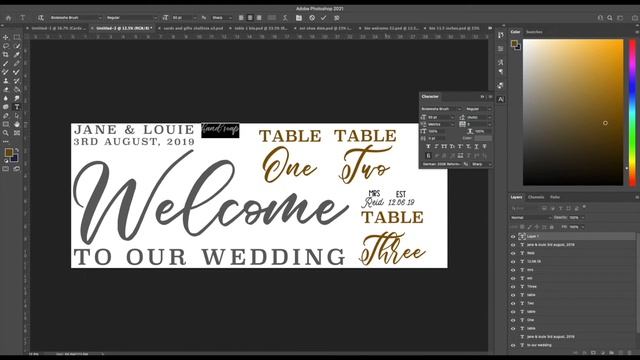This screenshot has height=360, width=640.
Task: Click the rainbow hue slider
Action: click(632, 112)
